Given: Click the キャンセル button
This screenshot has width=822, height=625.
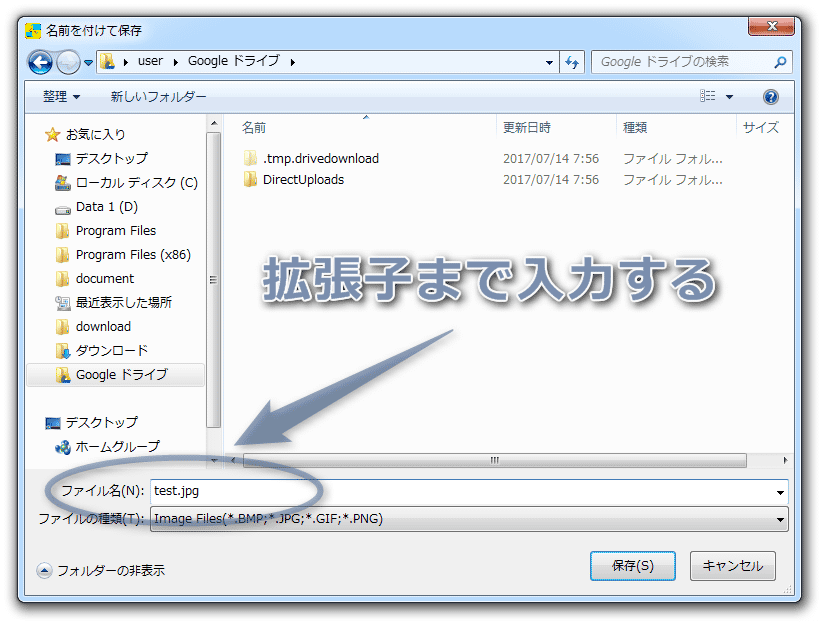Looking at the screenshot, I should pos(732,566).
